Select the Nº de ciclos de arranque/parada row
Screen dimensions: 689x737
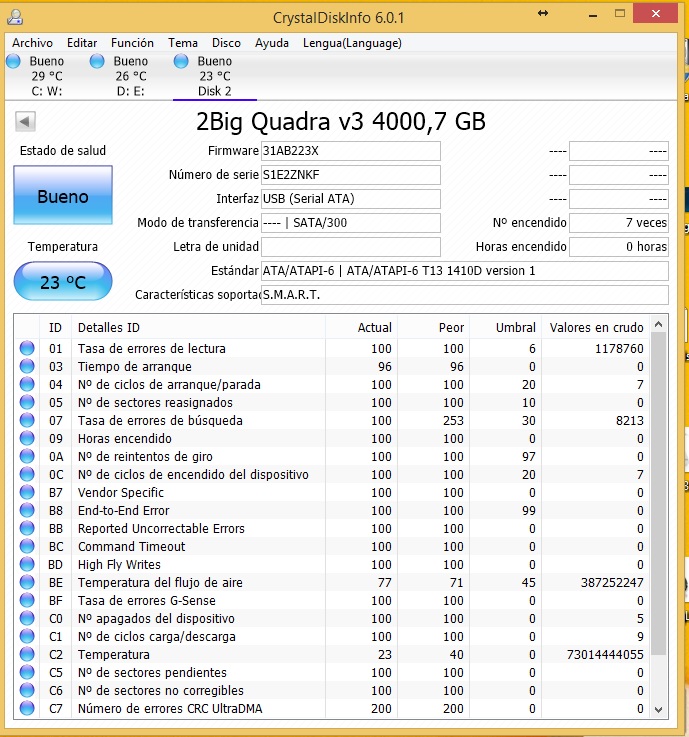pos(332,384)
